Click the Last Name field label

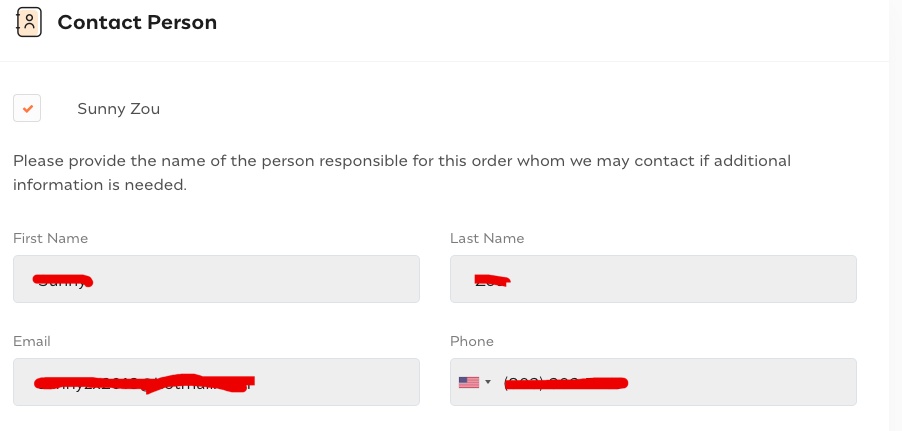[x=487, y=238]
